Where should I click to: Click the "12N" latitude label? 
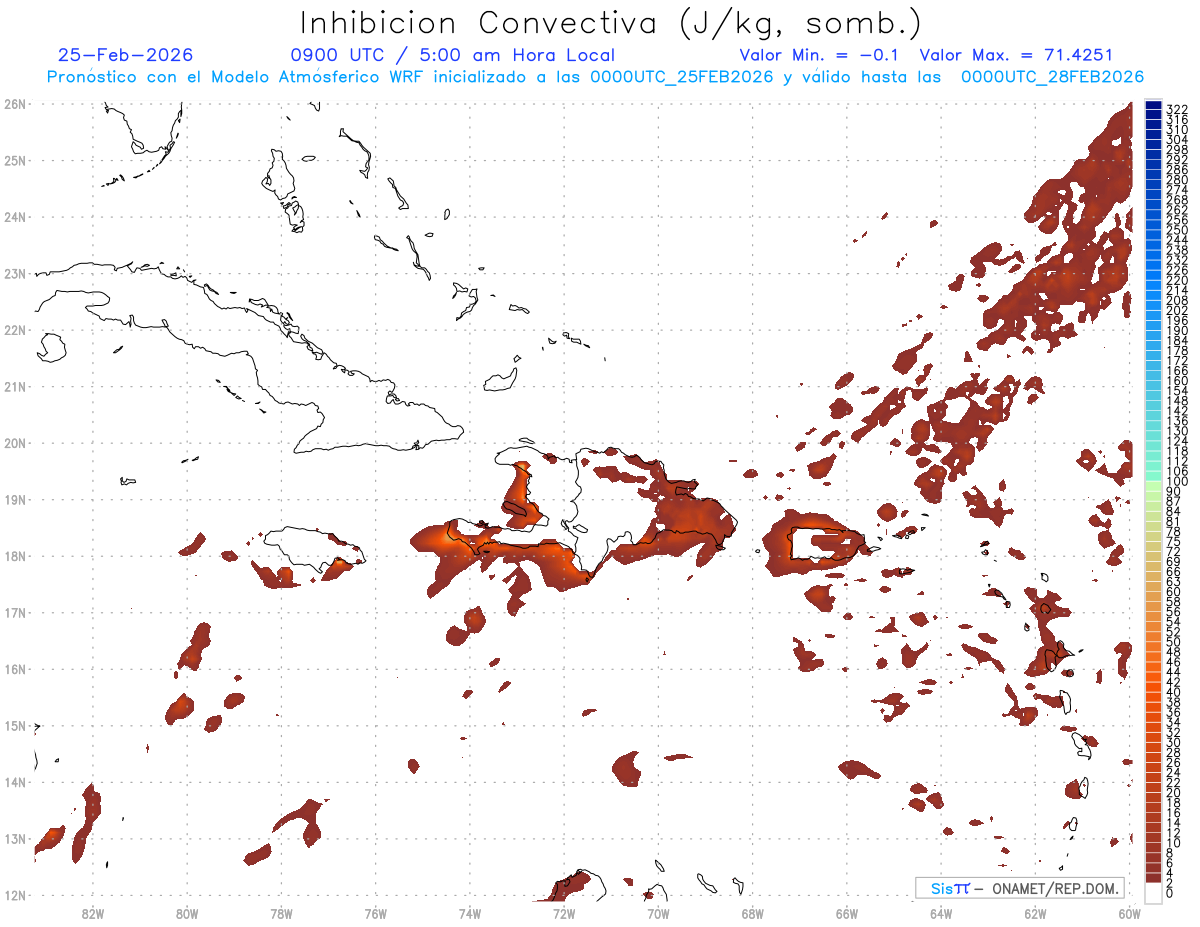pos(14,895)
